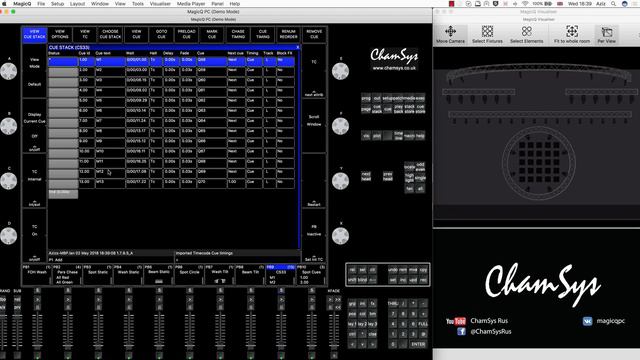This screenshot has width=640, height=360.
Task: Click the View Cue Stack soft button
Action: pyautogui.click(x=34, y=34)
